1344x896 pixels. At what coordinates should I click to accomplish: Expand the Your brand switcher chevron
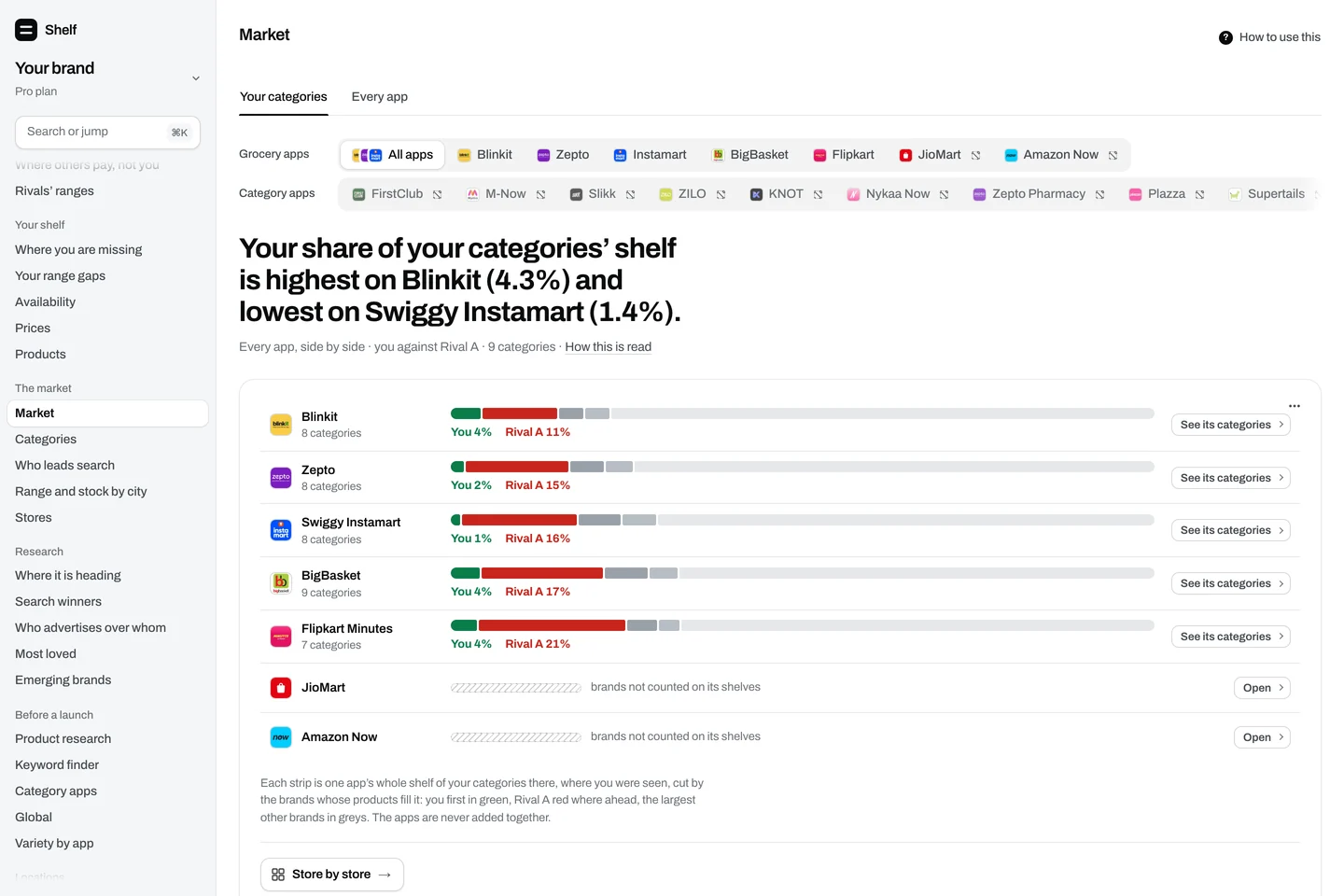click(x=196, y=78)
